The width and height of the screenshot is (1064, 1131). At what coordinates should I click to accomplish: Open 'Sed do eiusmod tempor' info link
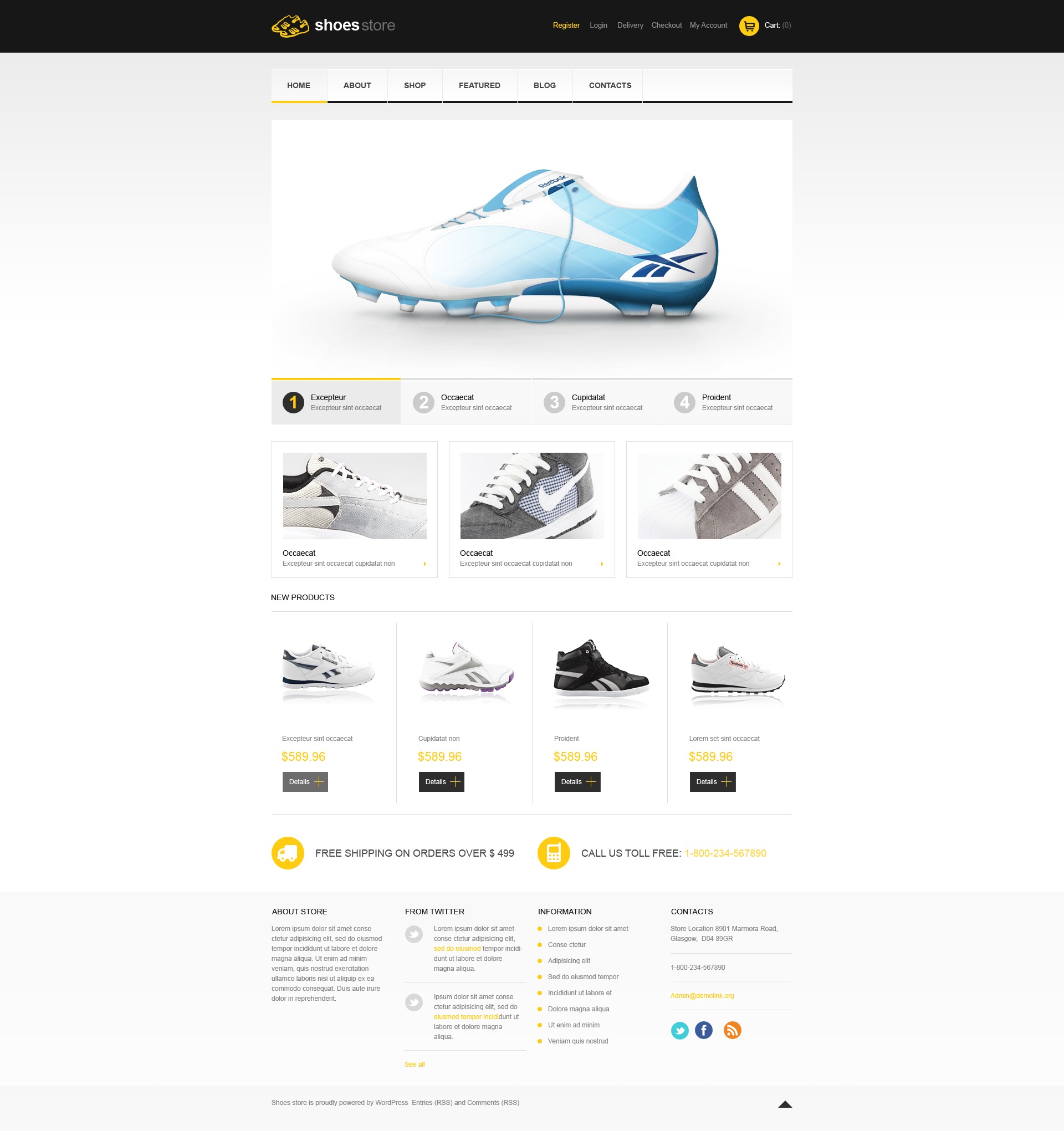coord(583,977)
